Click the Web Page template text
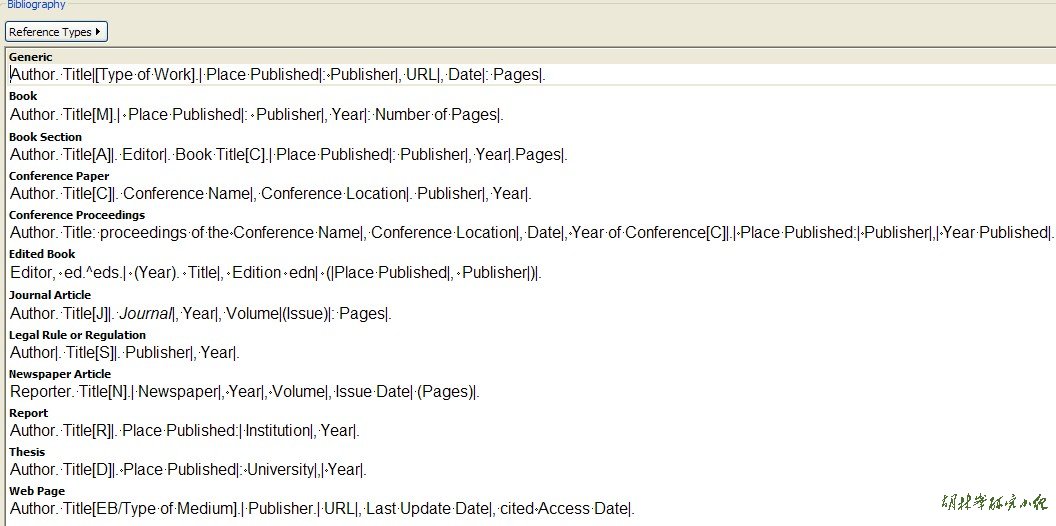The height and width of the screenshot is (526, 1056). [x=322, y=509]
